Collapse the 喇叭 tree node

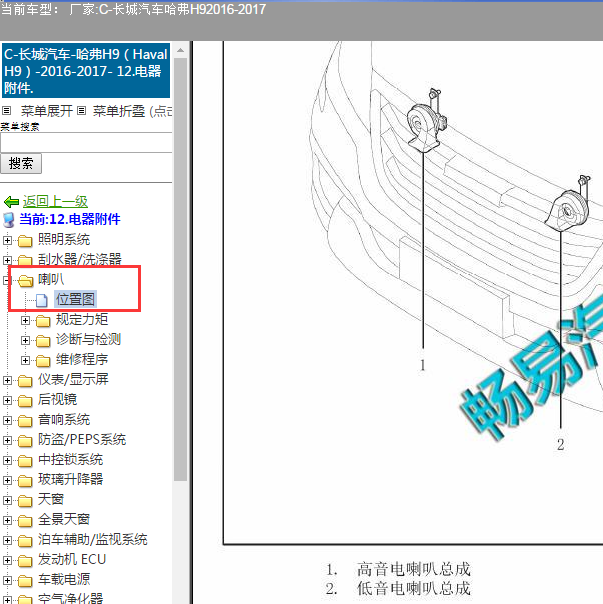[6, 280]
